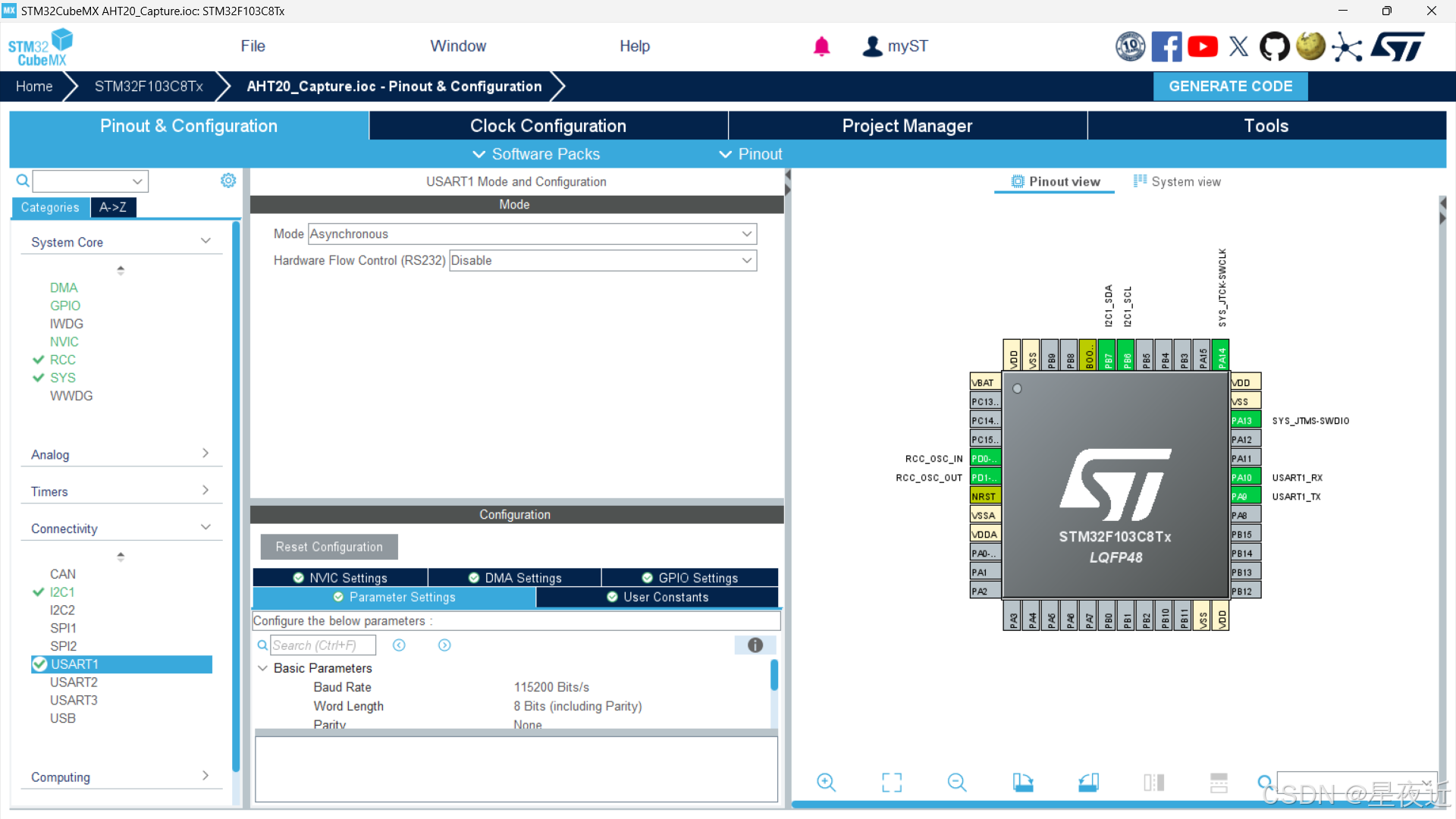Open the GitHub icon link
Screen dimensions: 1456x819
click(x=1274, y=46)
